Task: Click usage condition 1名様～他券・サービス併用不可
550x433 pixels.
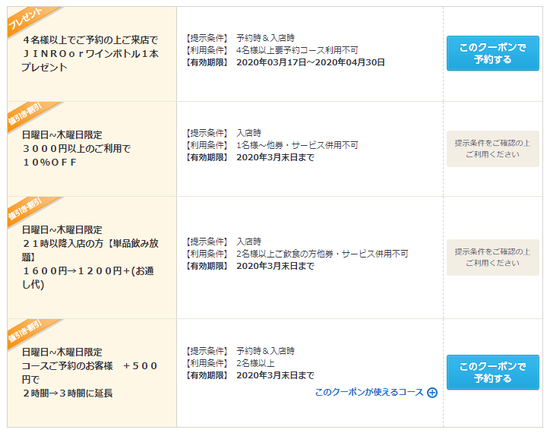Action: tap(297, 145)
